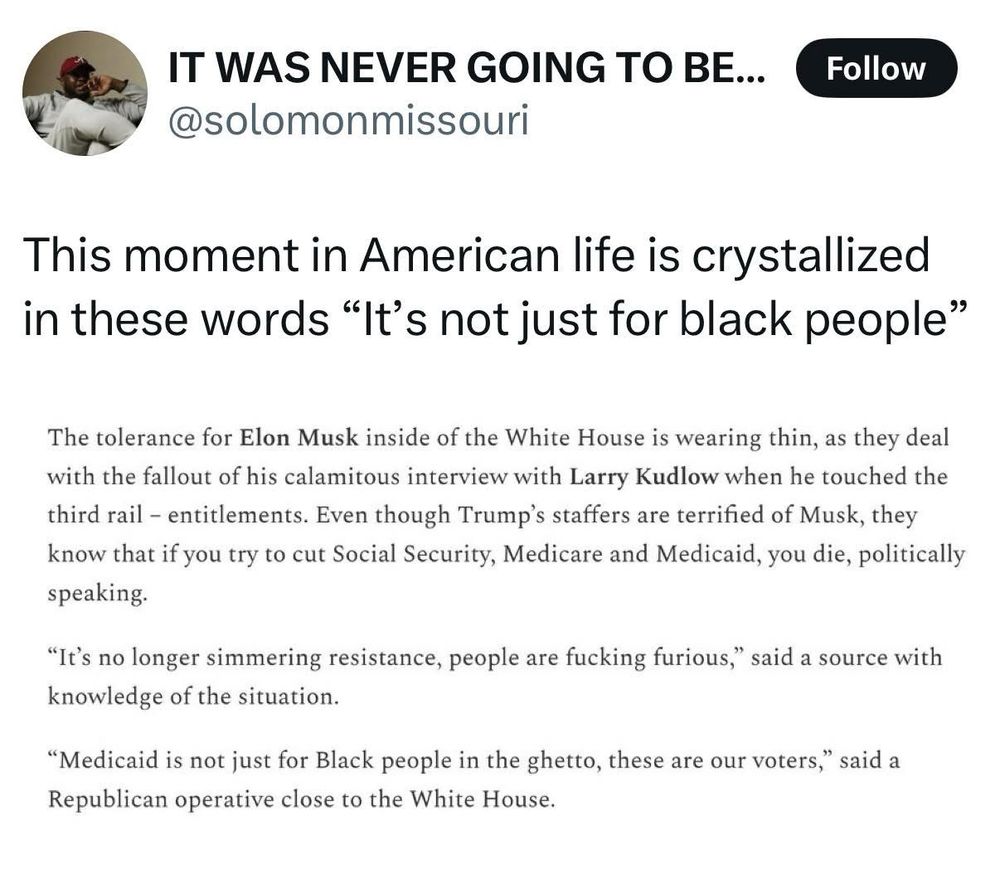Click the bold name Larry Kudlow
Image resolution: width=1000 pixels, height=879 pixels.
pos(644,477)
